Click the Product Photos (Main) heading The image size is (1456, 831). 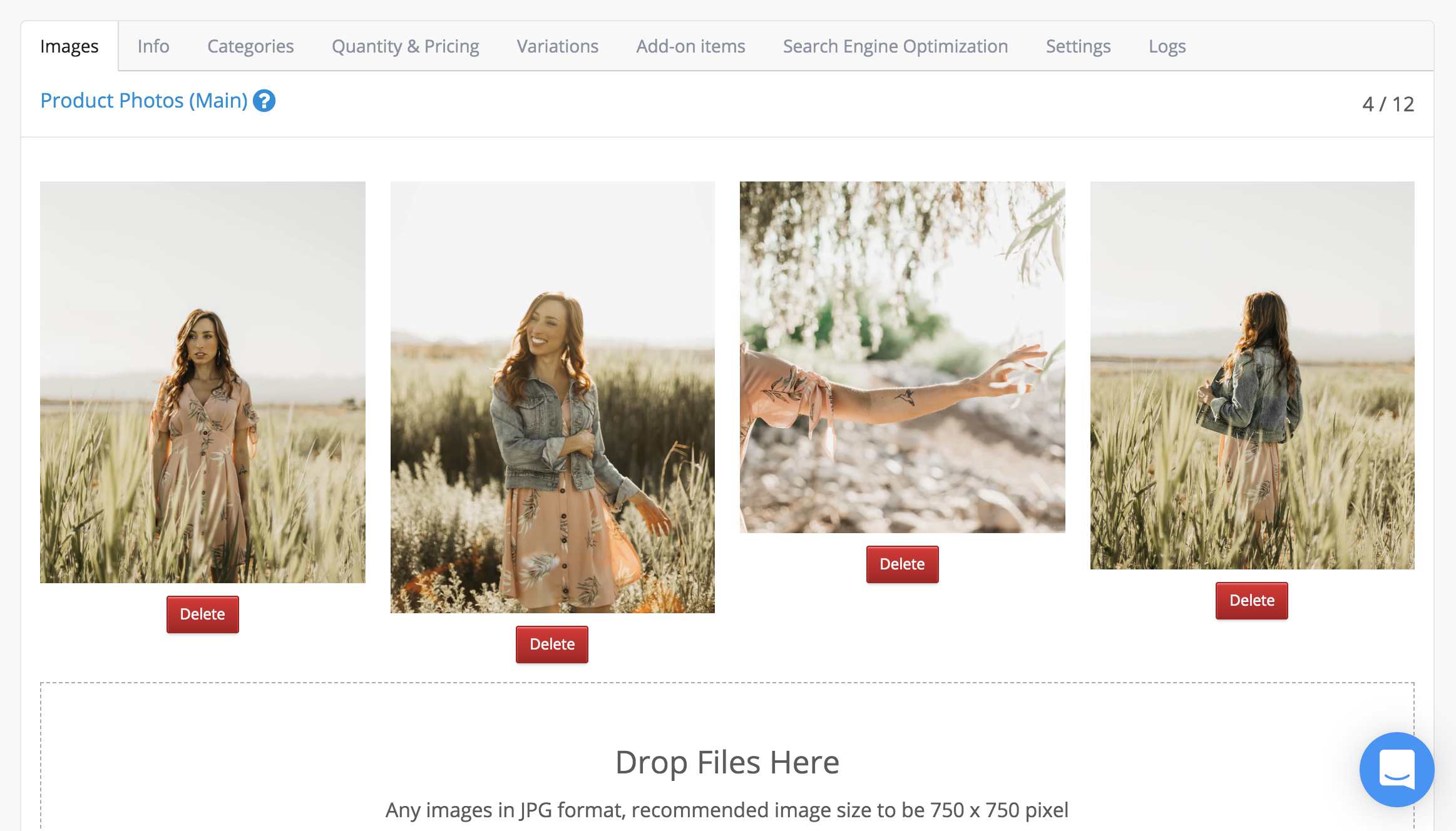(144, 101)
